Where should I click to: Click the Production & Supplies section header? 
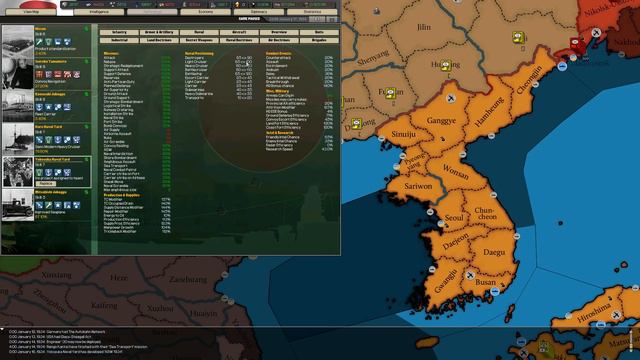pyautogui.click(x=122, y=195)
